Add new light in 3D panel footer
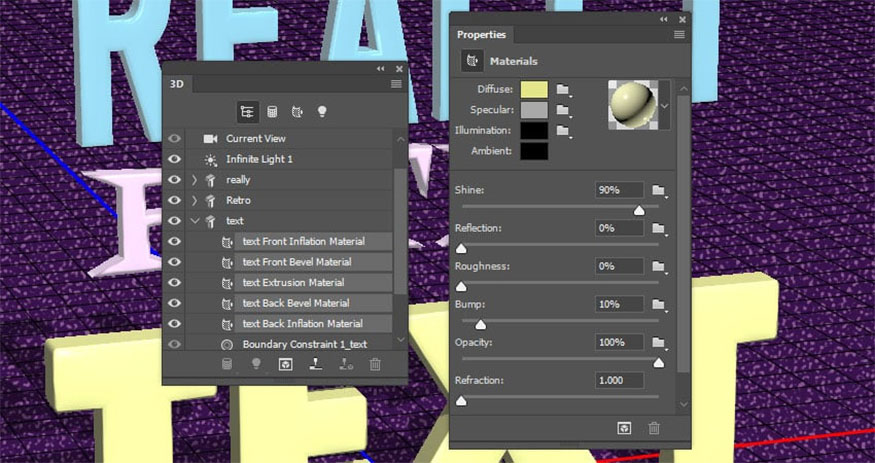Screen dimensions: 875x463 click(256, 364)
